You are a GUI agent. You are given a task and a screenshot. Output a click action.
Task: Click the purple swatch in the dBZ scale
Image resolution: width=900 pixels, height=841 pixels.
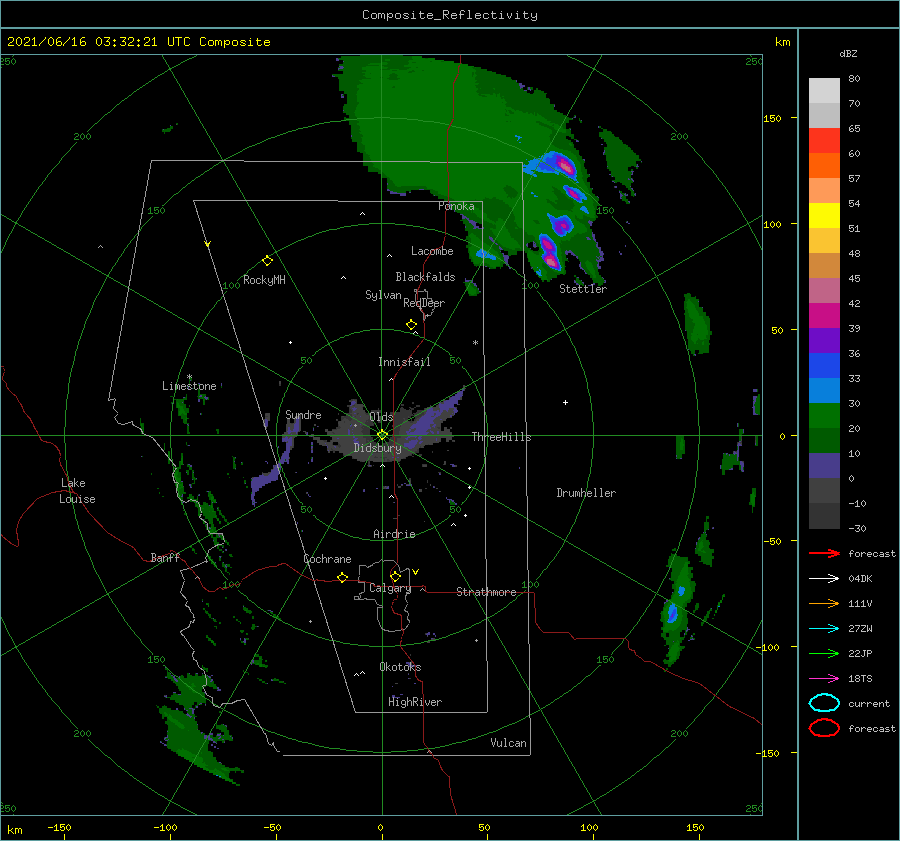[824, 340]
